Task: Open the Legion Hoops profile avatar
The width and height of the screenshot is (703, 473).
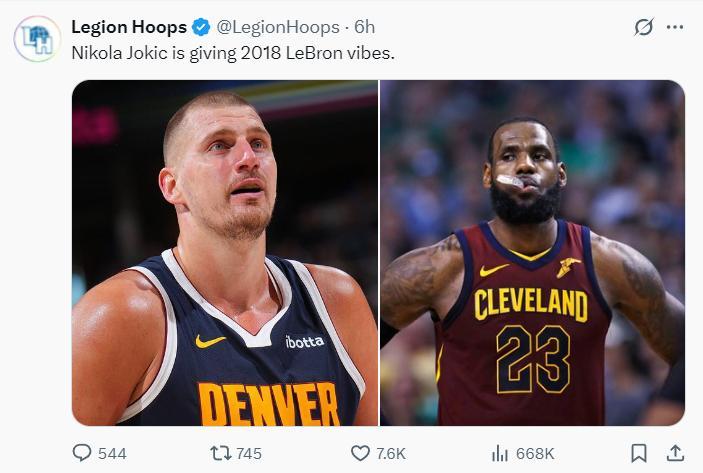Action: tap(37, 39)
